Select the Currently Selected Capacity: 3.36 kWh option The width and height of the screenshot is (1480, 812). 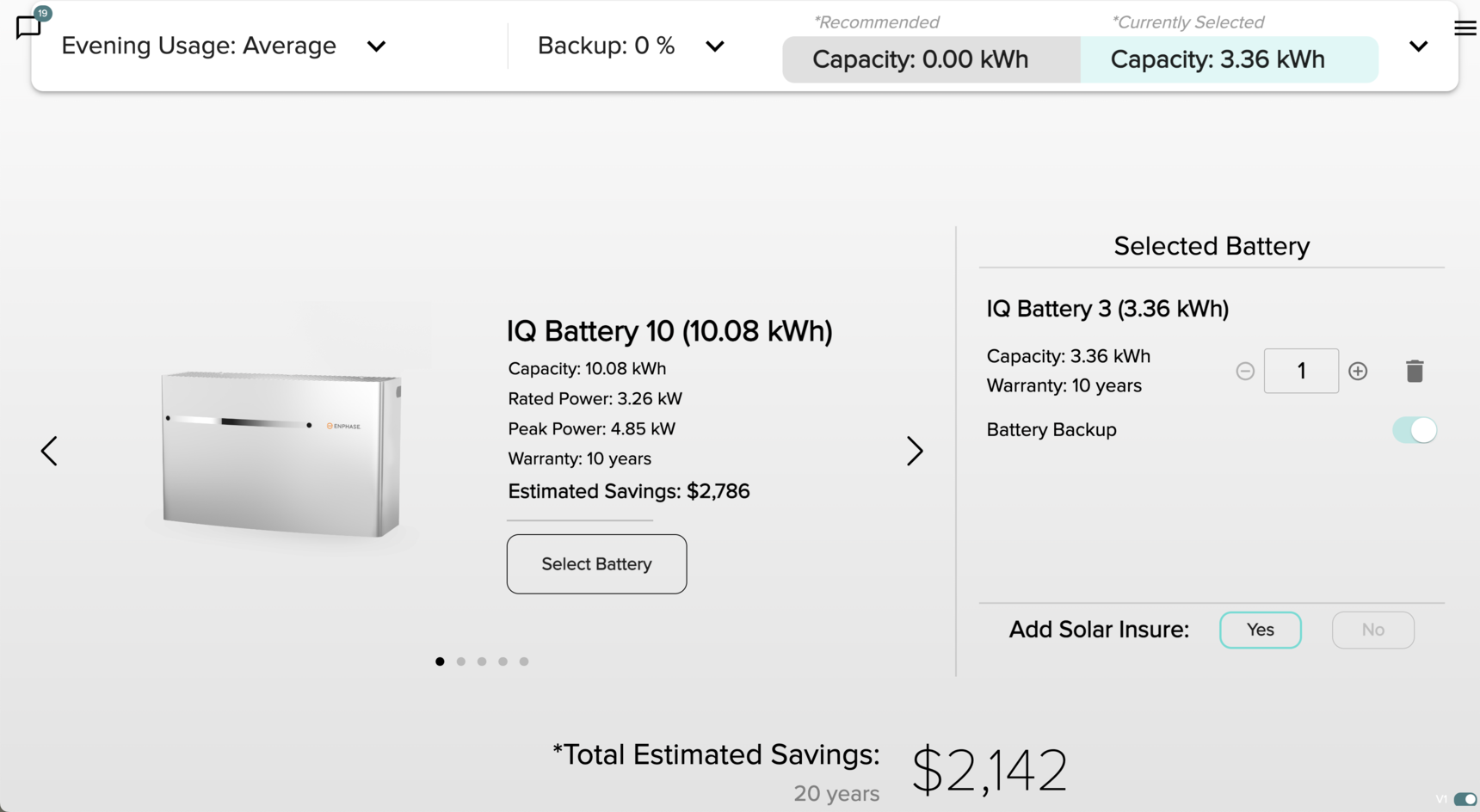[1230, 59]
